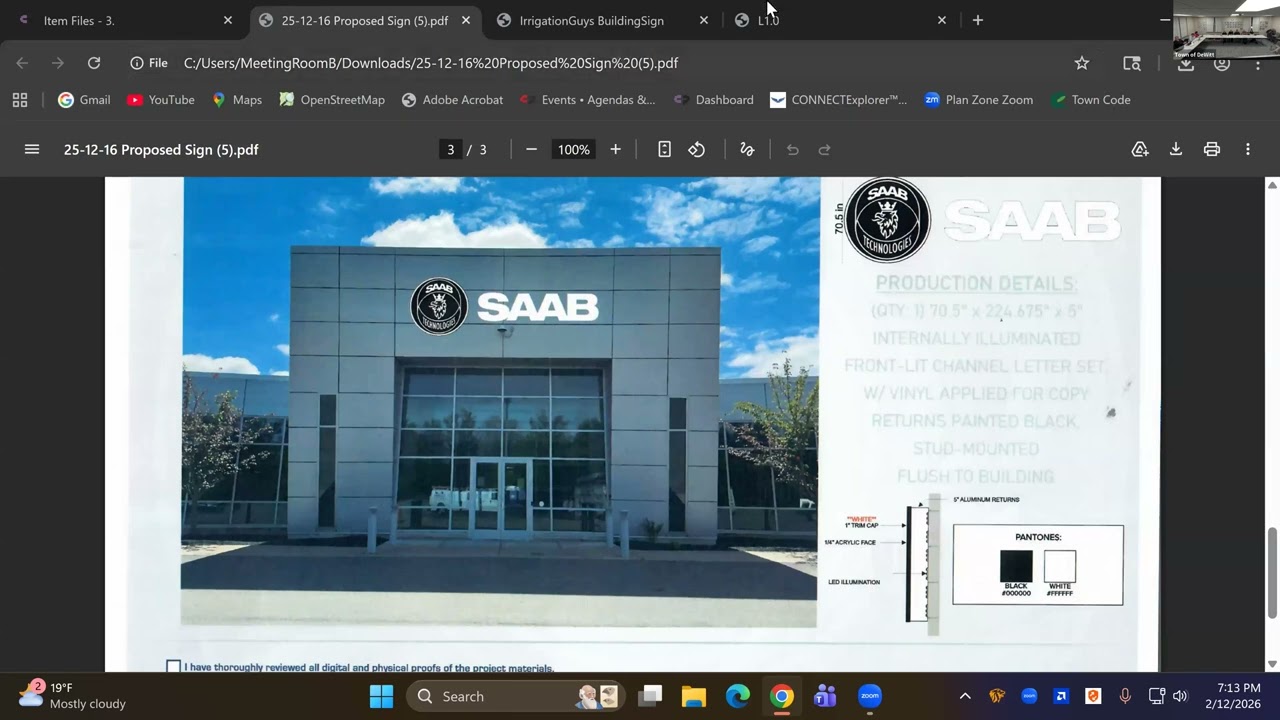Open the Adobe Acrobat bookmark
The image size is (1280, 720).
click(x=452, y=100)
